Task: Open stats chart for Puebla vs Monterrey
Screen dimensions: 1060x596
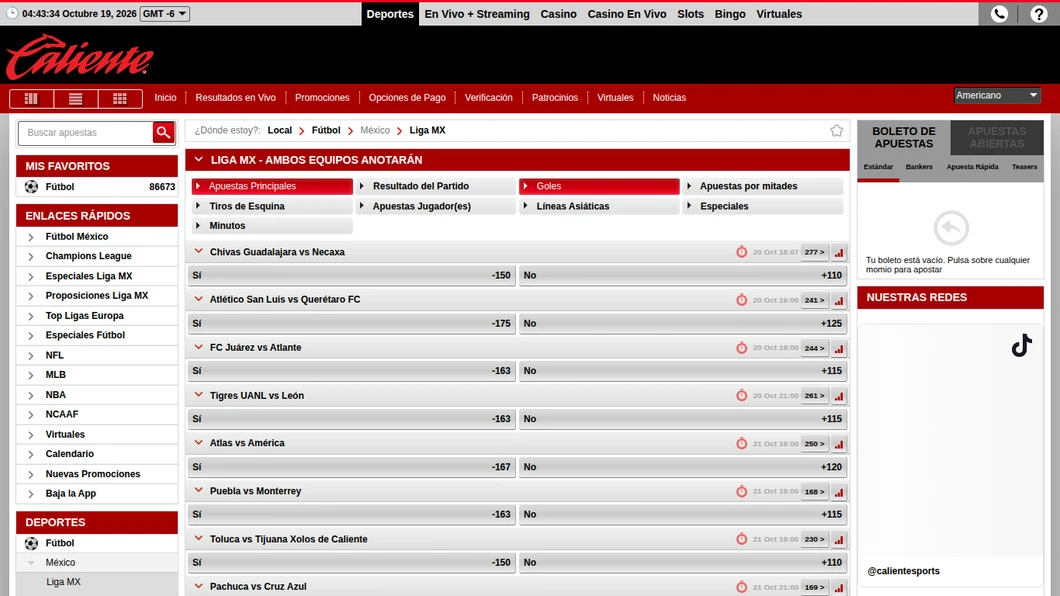Action: [x=838, y=492]
